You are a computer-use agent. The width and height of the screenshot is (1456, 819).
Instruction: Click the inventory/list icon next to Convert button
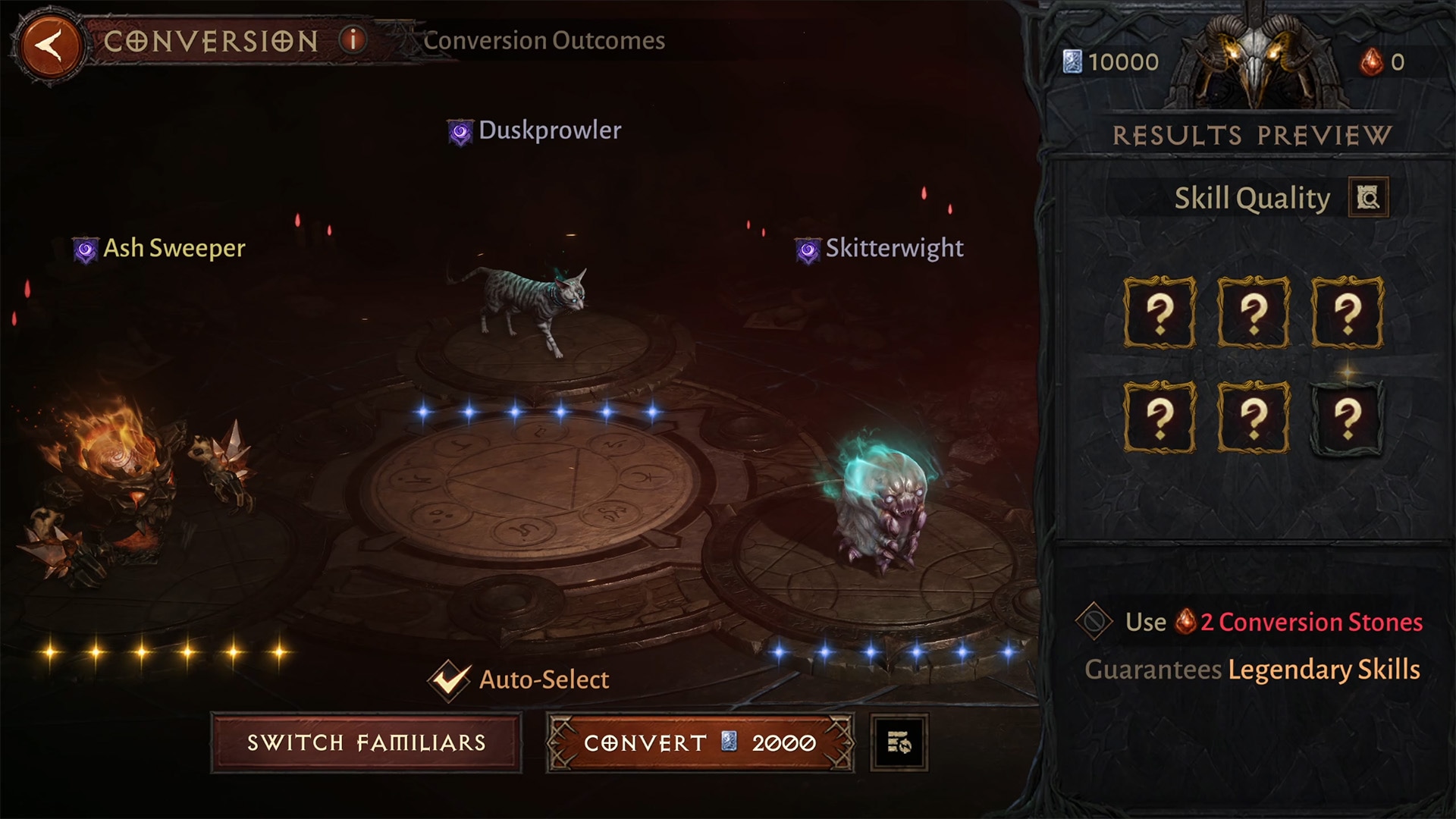click(x=899, y=743)
